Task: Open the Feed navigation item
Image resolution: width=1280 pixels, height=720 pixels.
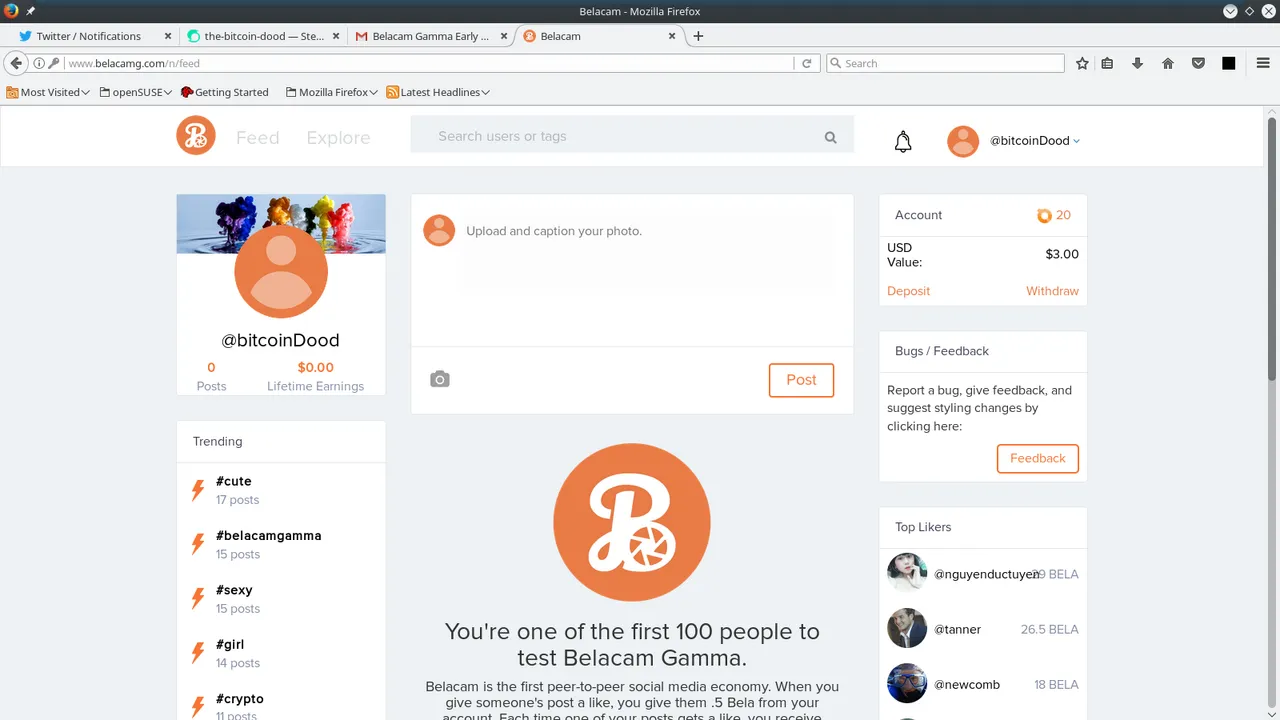Action: [257, 138]
